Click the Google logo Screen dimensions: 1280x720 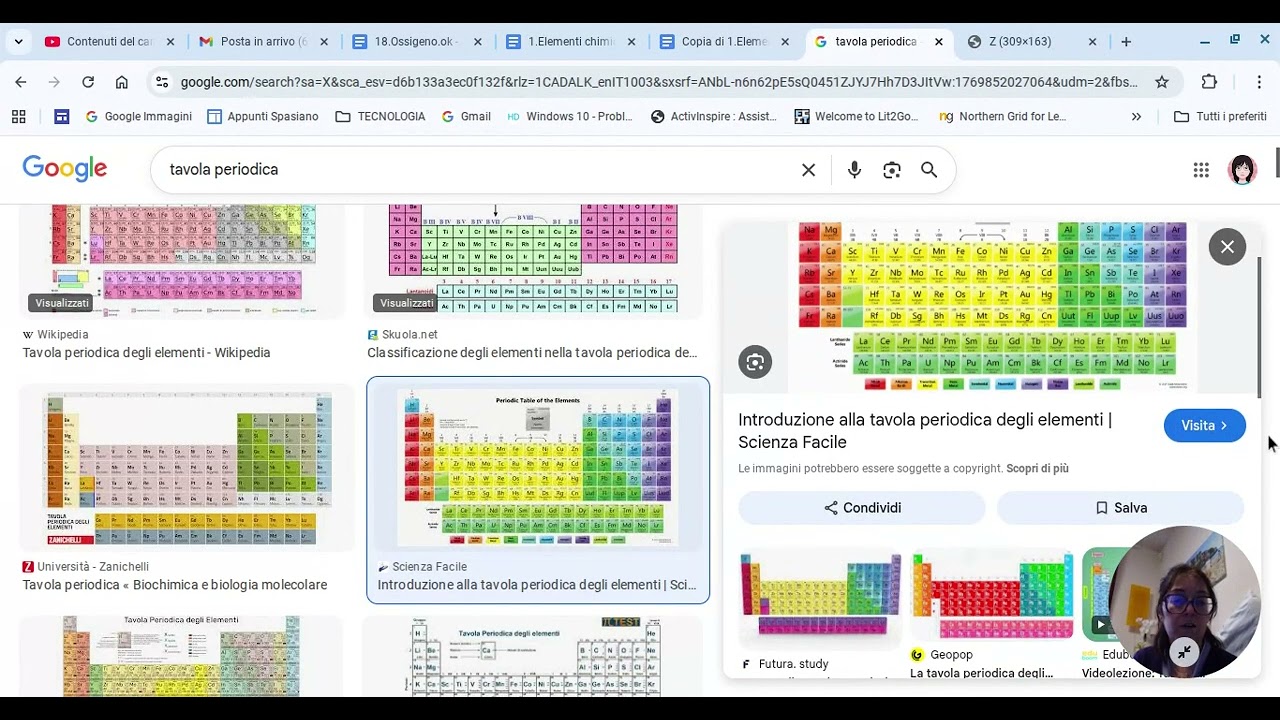pos(65,169)
